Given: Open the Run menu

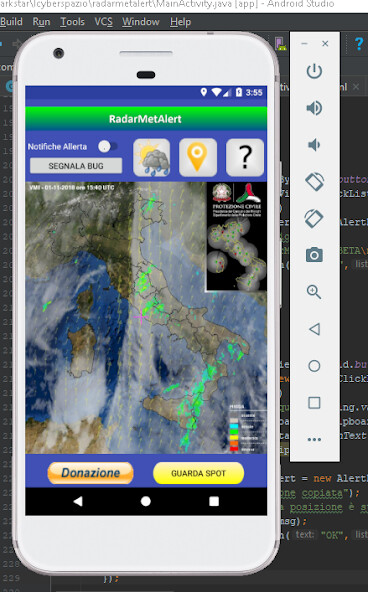Looking at the screenshot, I should (41, 22).
